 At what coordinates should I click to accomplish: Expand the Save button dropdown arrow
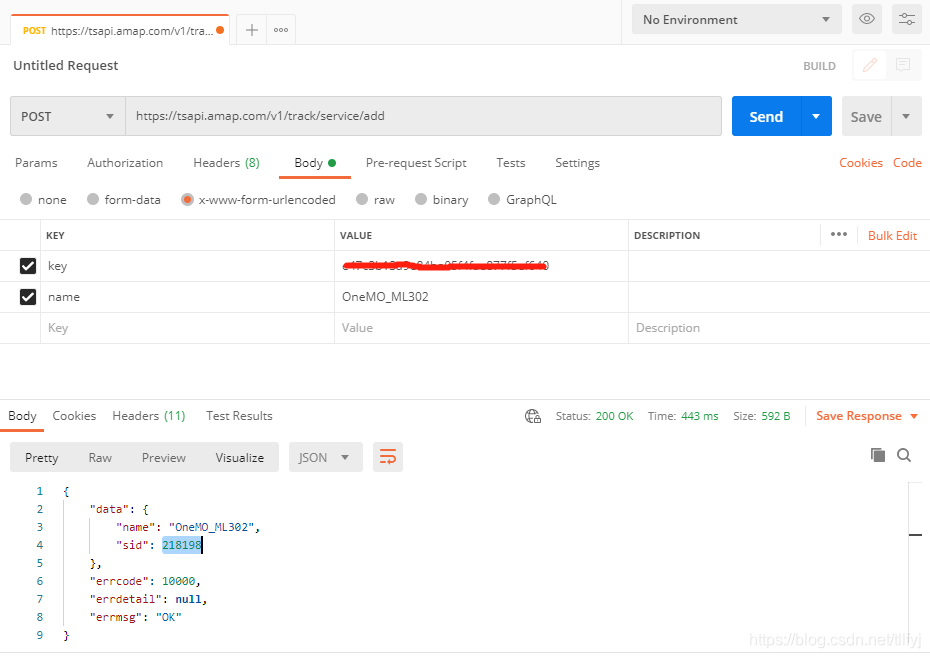coord(906,116)
